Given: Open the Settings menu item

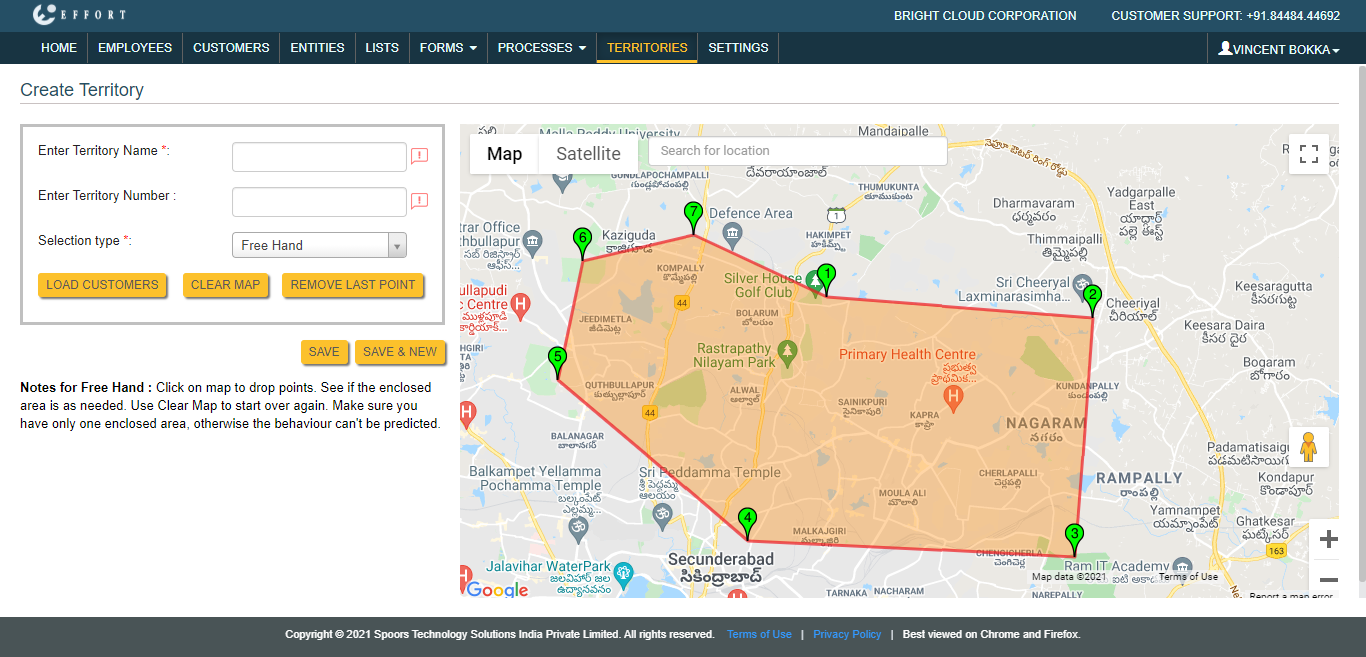Looking at the screenshot, I should click(738, 48).
